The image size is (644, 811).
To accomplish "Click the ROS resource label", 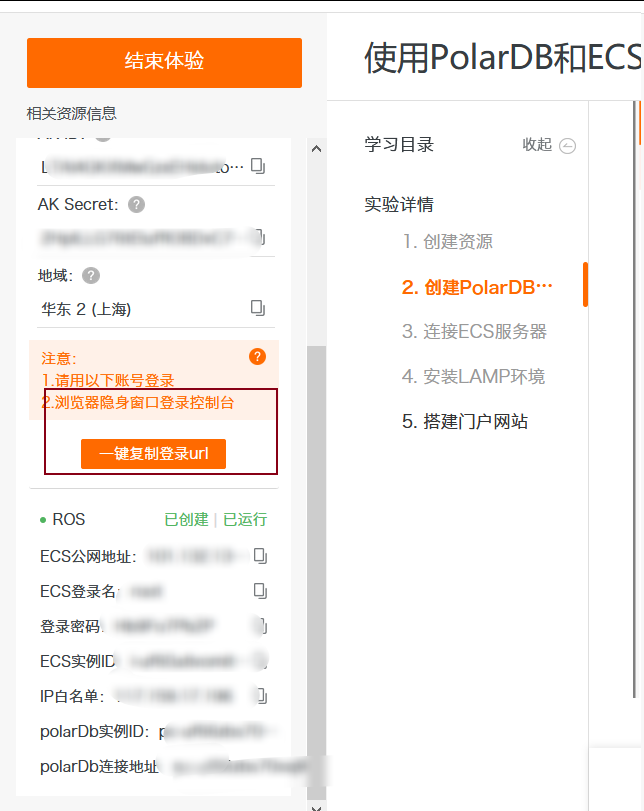I will [x=69, y=519].
